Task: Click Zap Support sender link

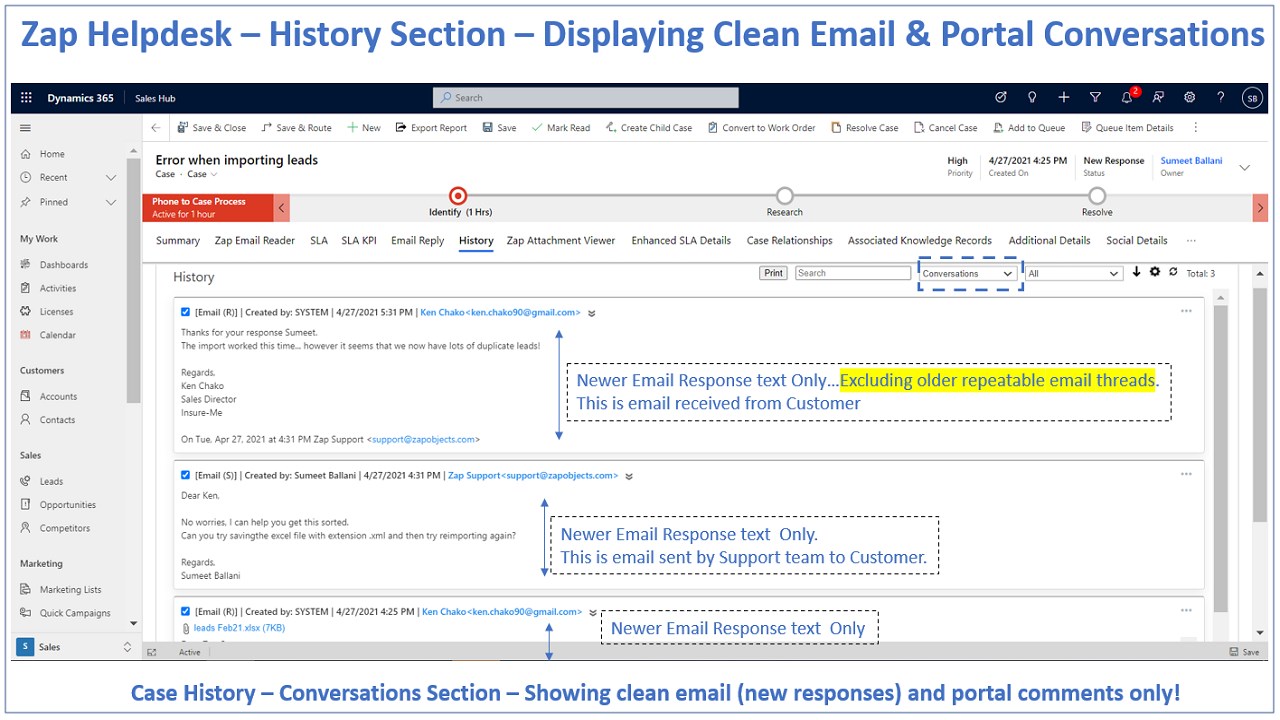Action: click(533, 476)
